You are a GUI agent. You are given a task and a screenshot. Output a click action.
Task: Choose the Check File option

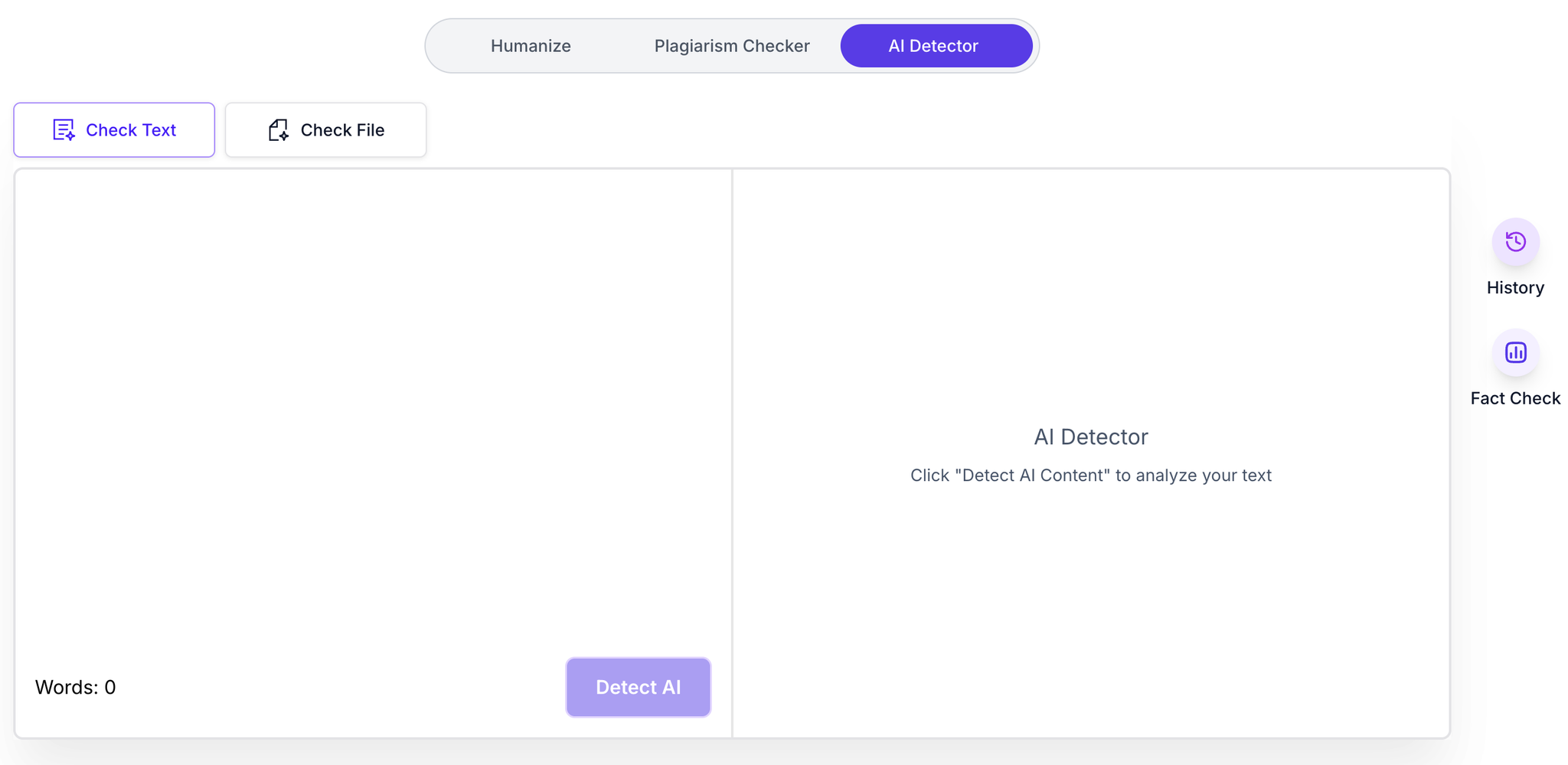[325, 130]
